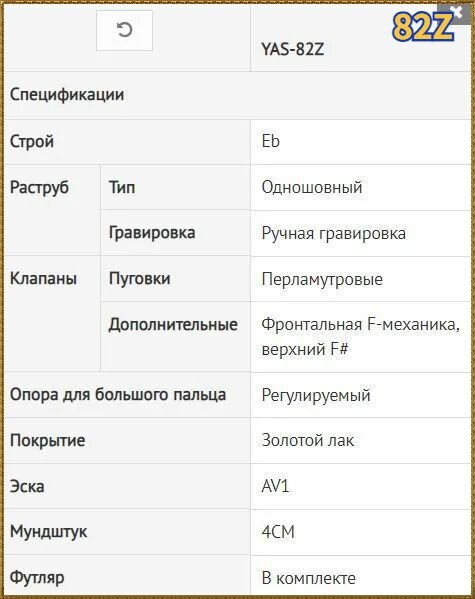
Task: Click the Дополнительные sub-label
Action: point(173,324)
